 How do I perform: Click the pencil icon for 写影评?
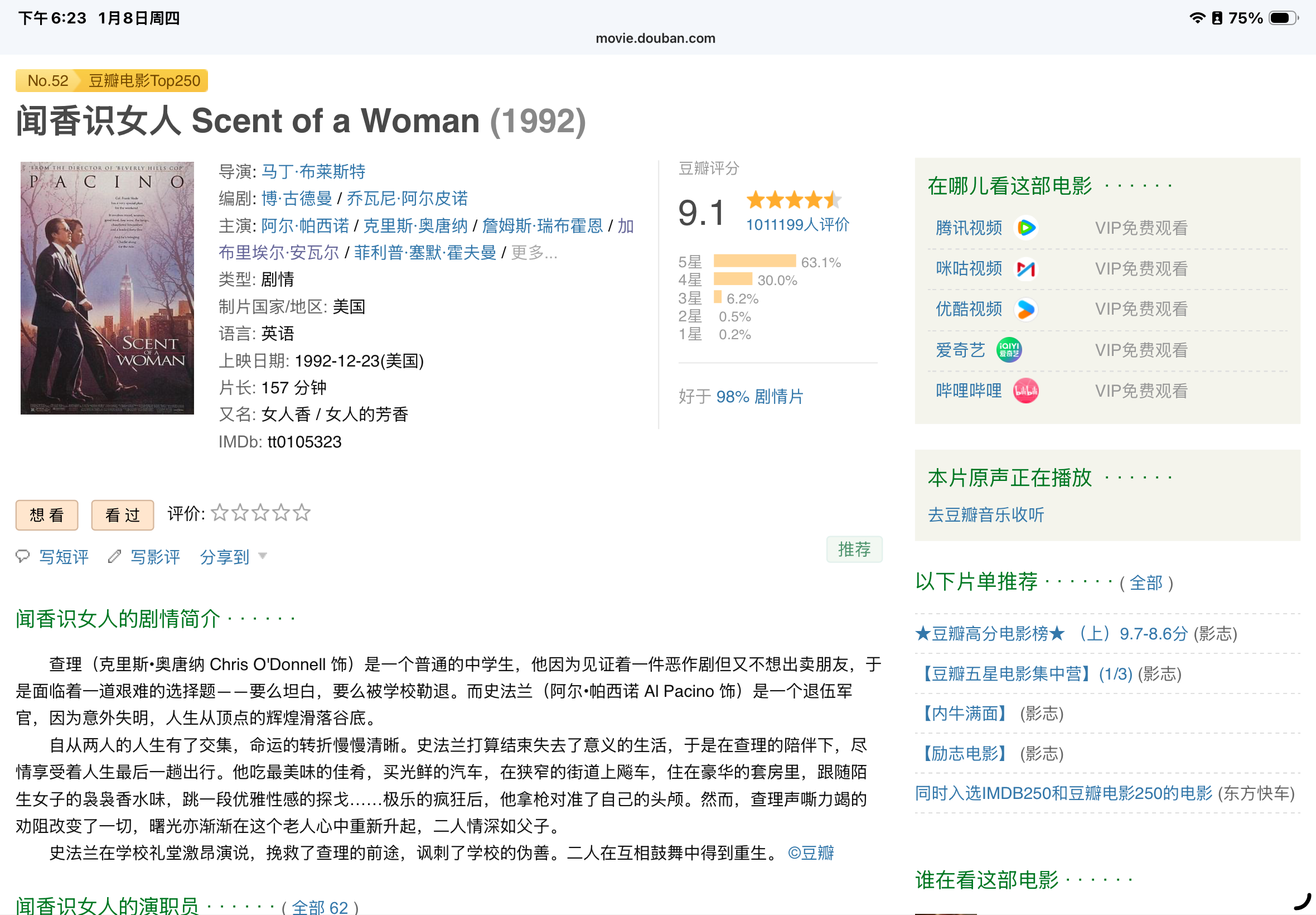tap(114, 556)
